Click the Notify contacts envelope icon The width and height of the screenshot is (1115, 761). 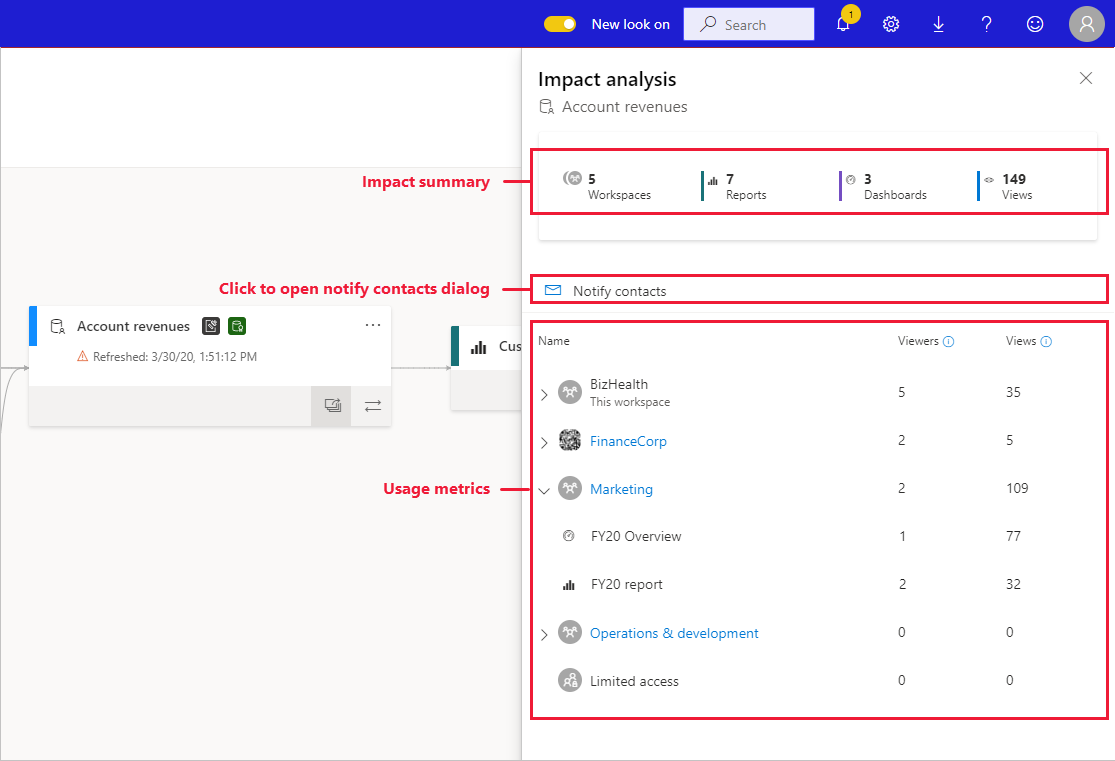point(553,289)
